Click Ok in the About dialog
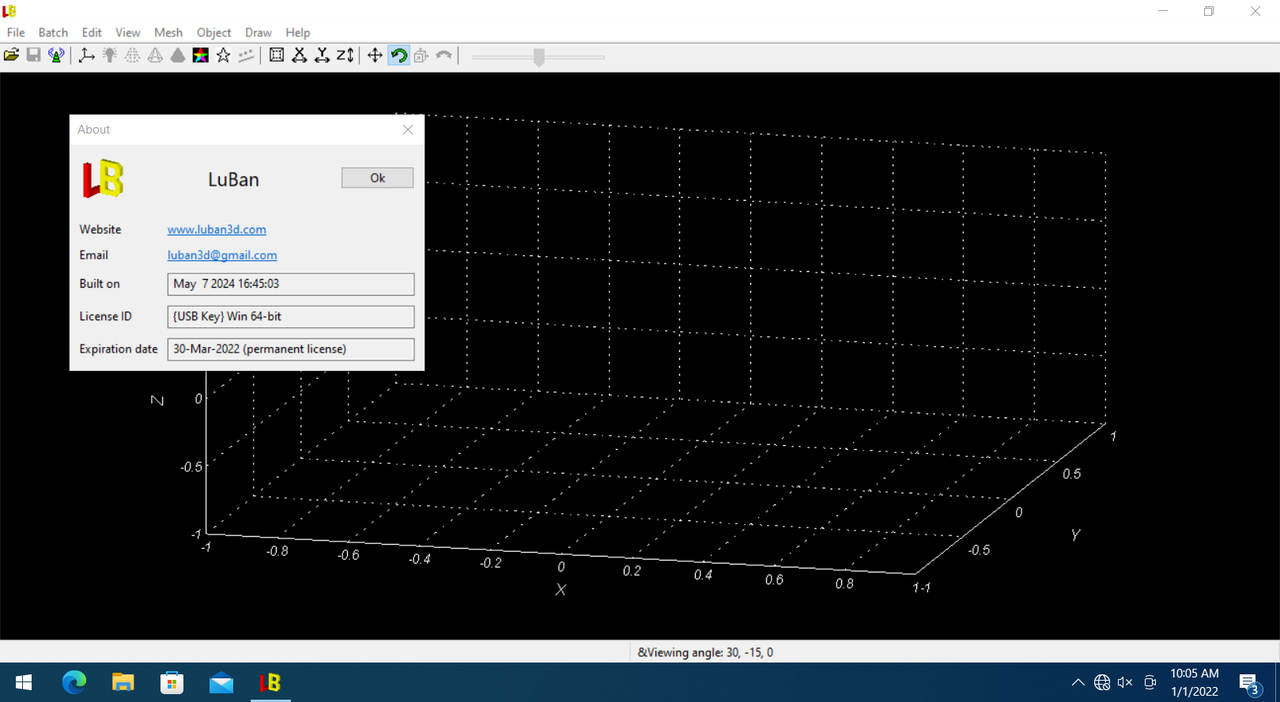This screenshot has width=1280, height=702. pos(377,178)
